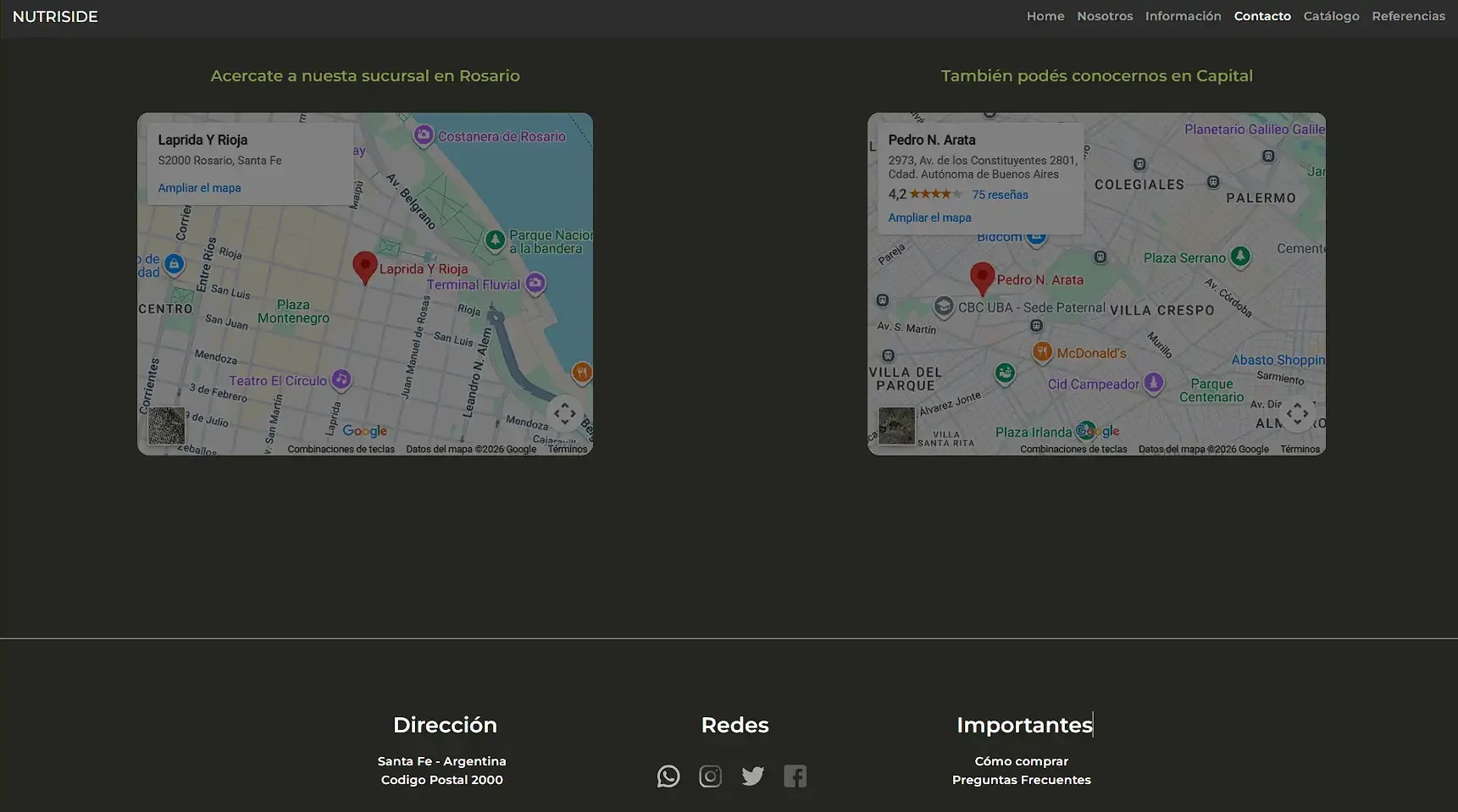The image size is (1458, 812).
Task: Open the WhatsApp icon under Redes
Action: pyautogui.click(x=668, y=776)
